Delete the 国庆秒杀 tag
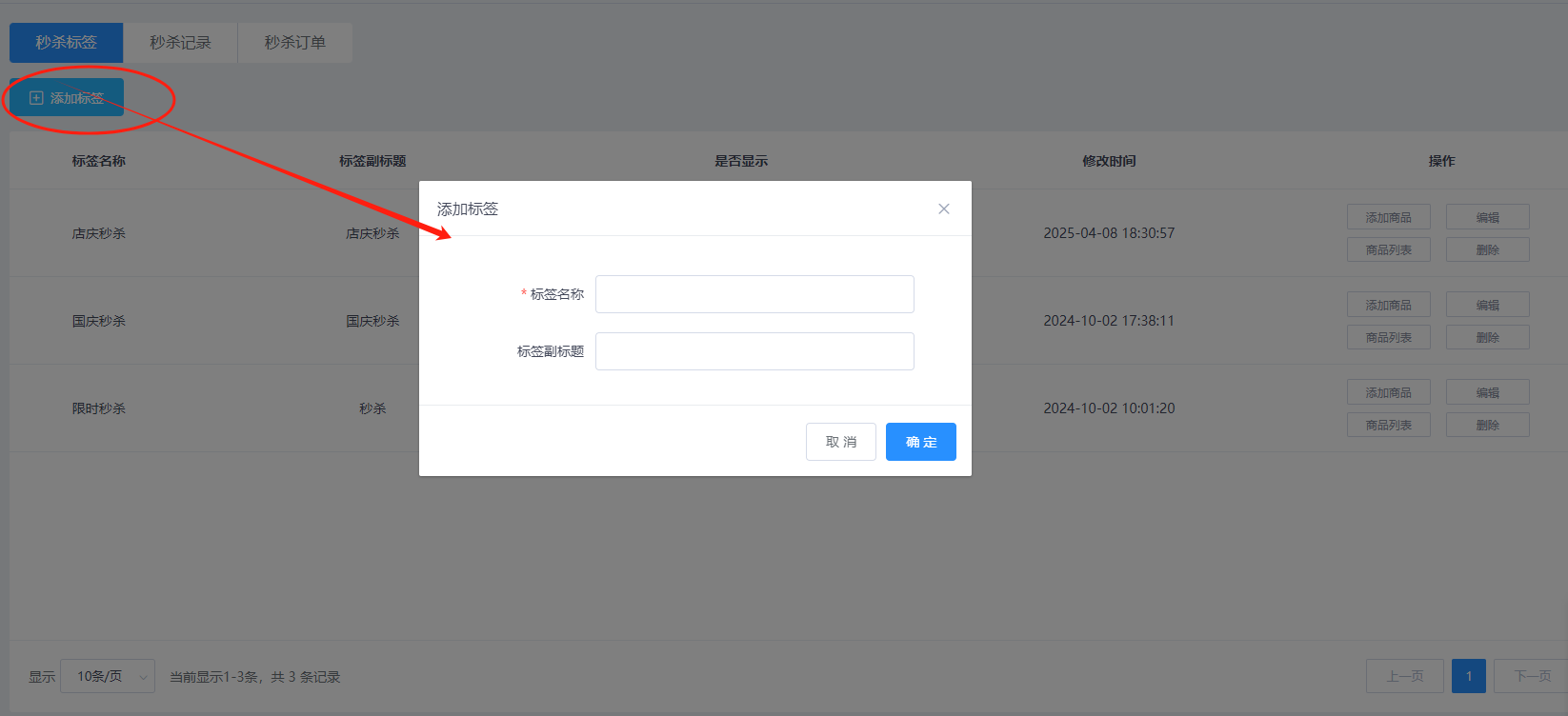The image size is (1568, 716). [x=1487, y=337]
